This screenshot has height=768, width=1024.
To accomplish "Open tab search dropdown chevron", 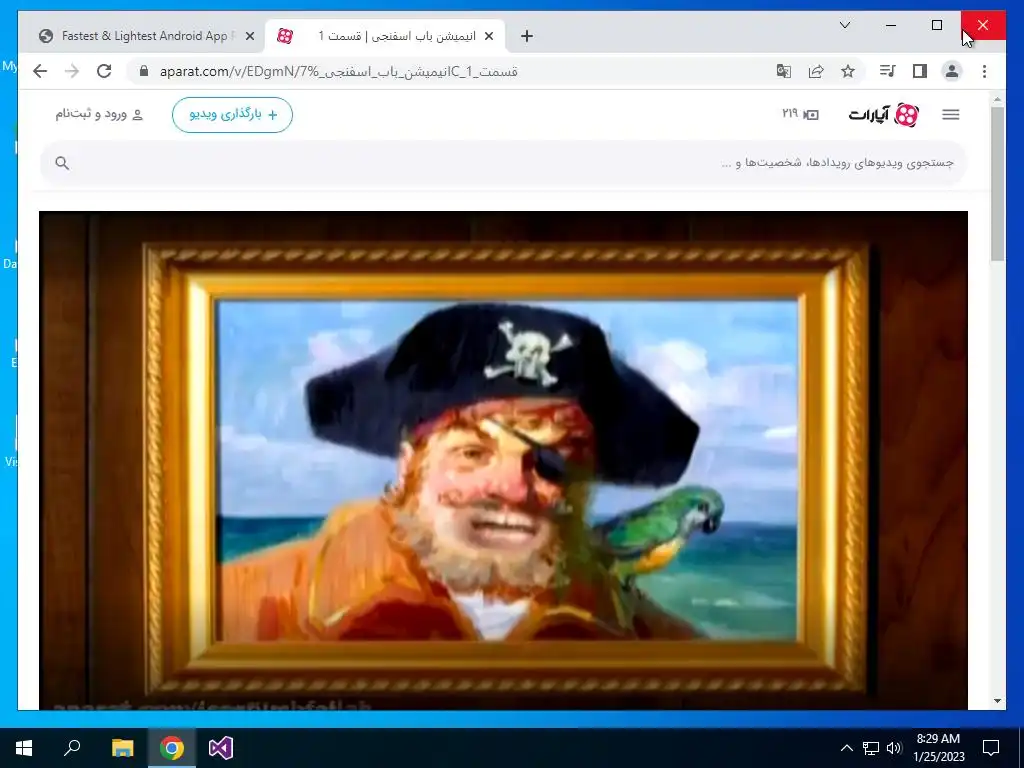I will (844, 25).
